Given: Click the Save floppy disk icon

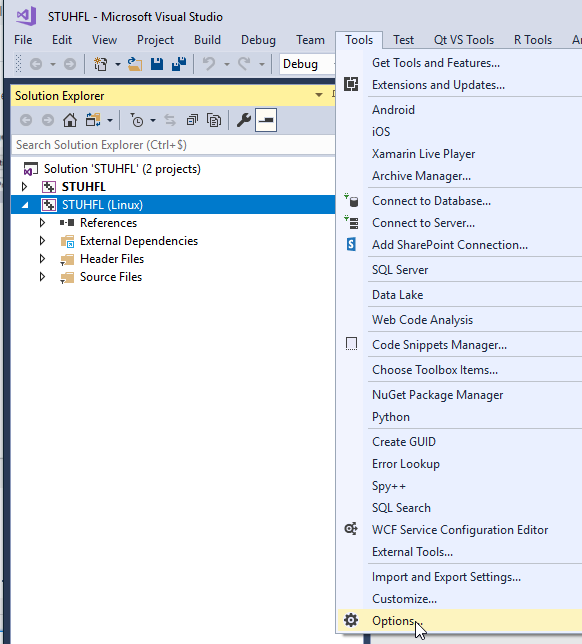Looking at the screenshot, I should click(157, 64).
